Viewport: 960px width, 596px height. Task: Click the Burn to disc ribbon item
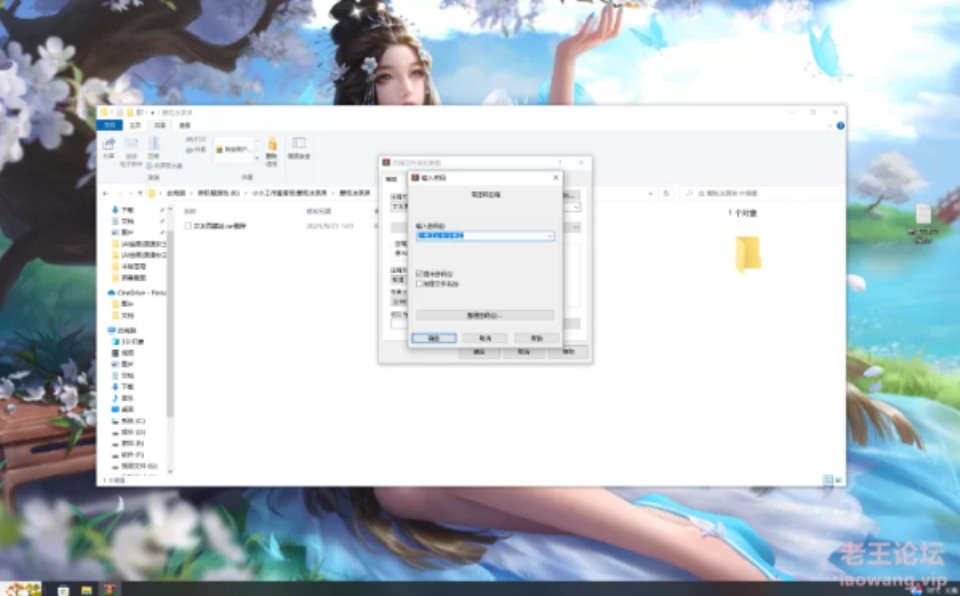tap(165, 165)
